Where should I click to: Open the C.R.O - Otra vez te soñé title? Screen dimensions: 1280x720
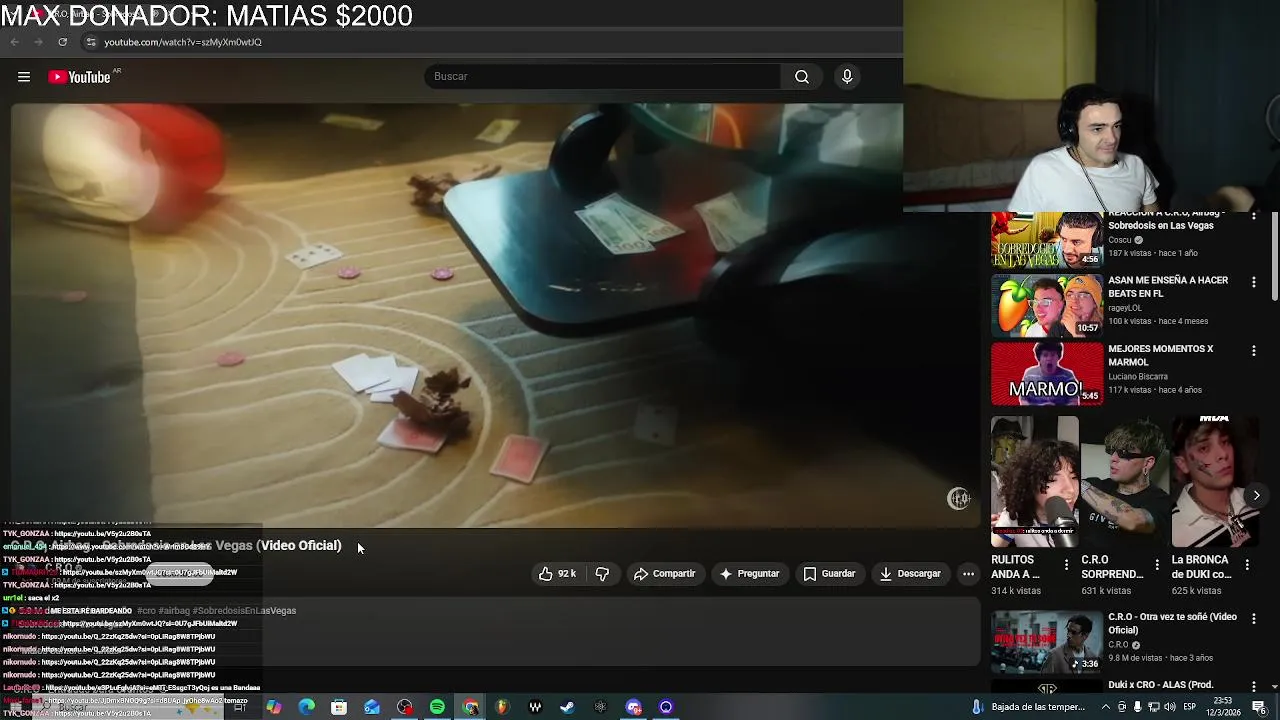[1172, 623]
